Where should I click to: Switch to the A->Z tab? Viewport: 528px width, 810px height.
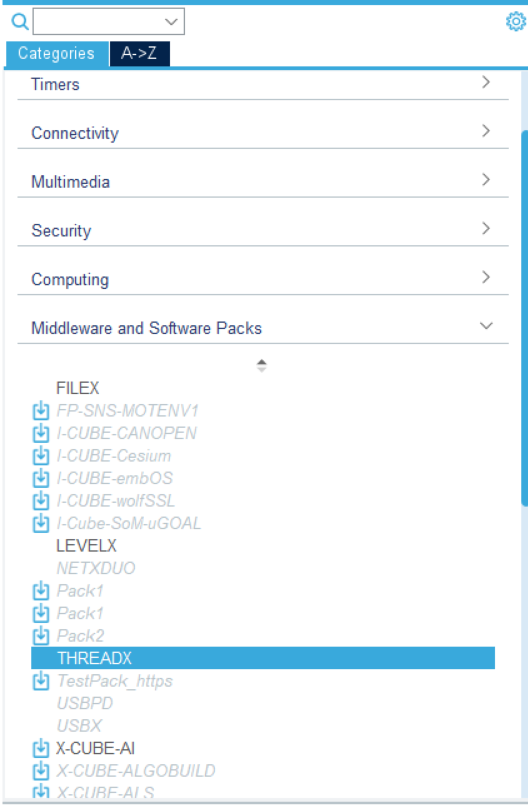(139, 53)
